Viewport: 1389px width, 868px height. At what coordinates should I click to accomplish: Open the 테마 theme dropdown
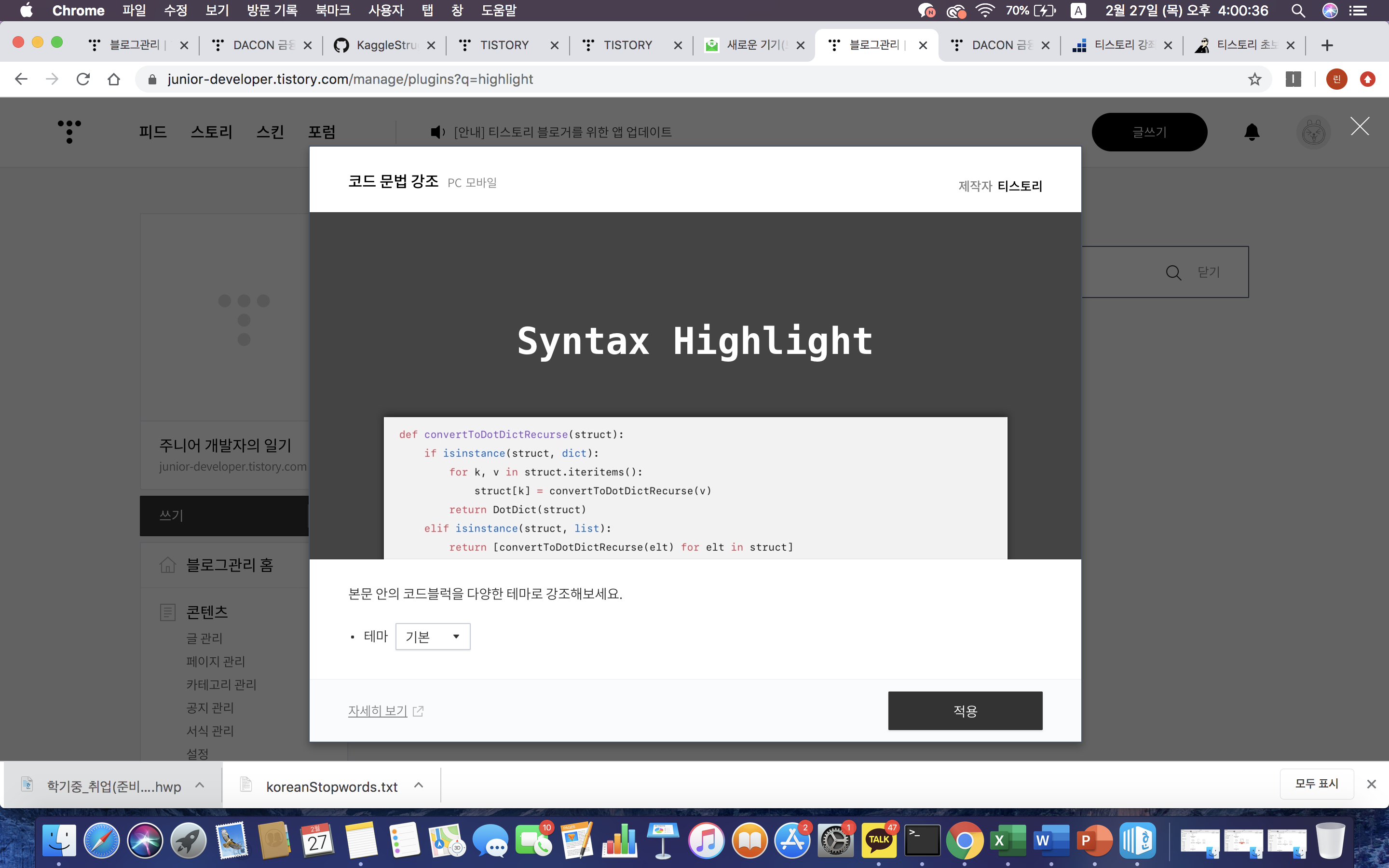pos(433,636)
